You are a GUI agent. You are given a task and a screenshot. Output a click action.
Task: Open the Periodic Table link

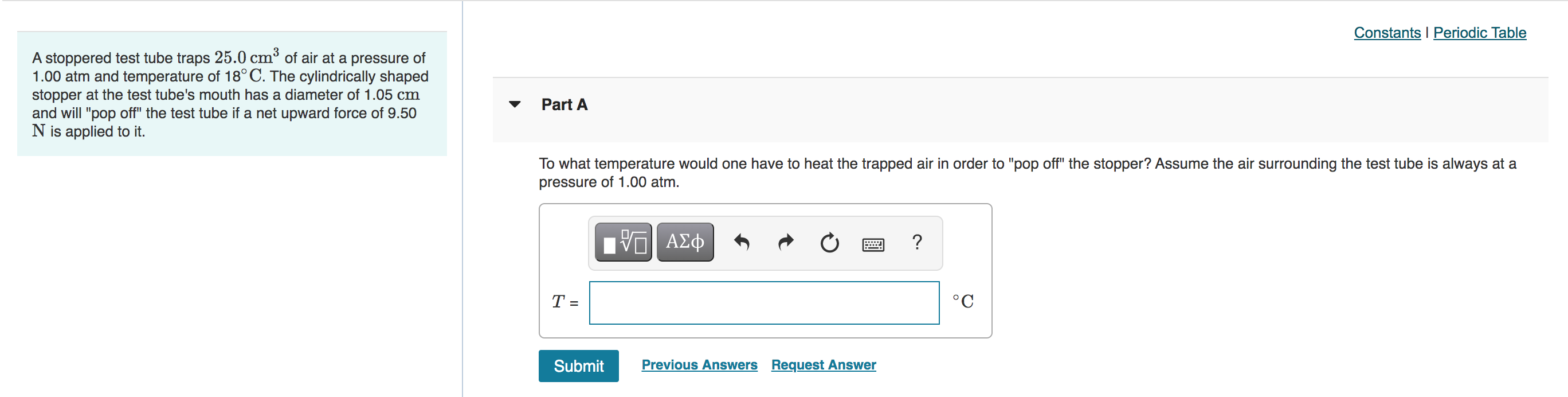point(1479,33)
